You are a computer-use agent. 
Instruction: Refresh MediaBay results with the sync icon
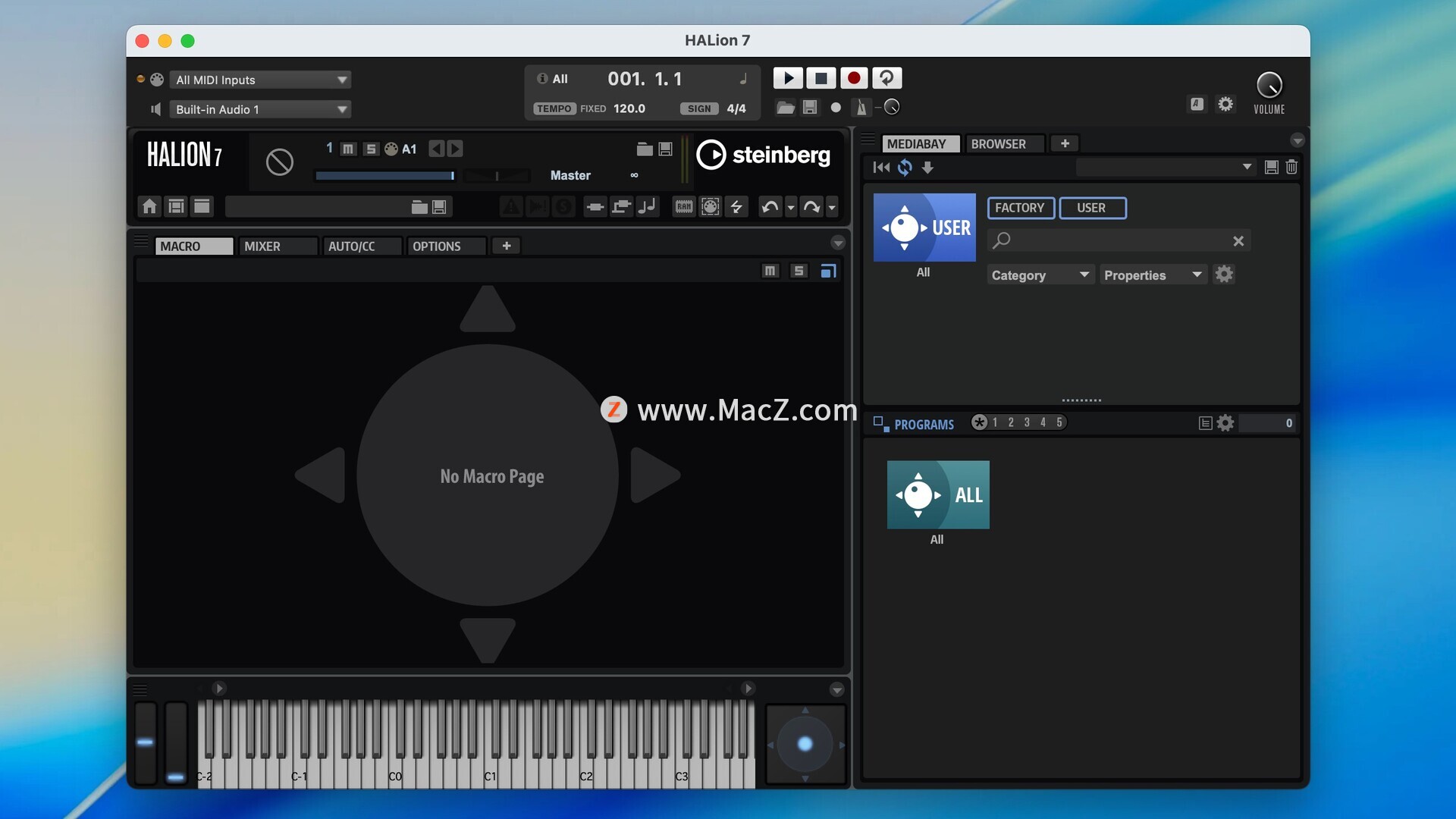[905, 168]
